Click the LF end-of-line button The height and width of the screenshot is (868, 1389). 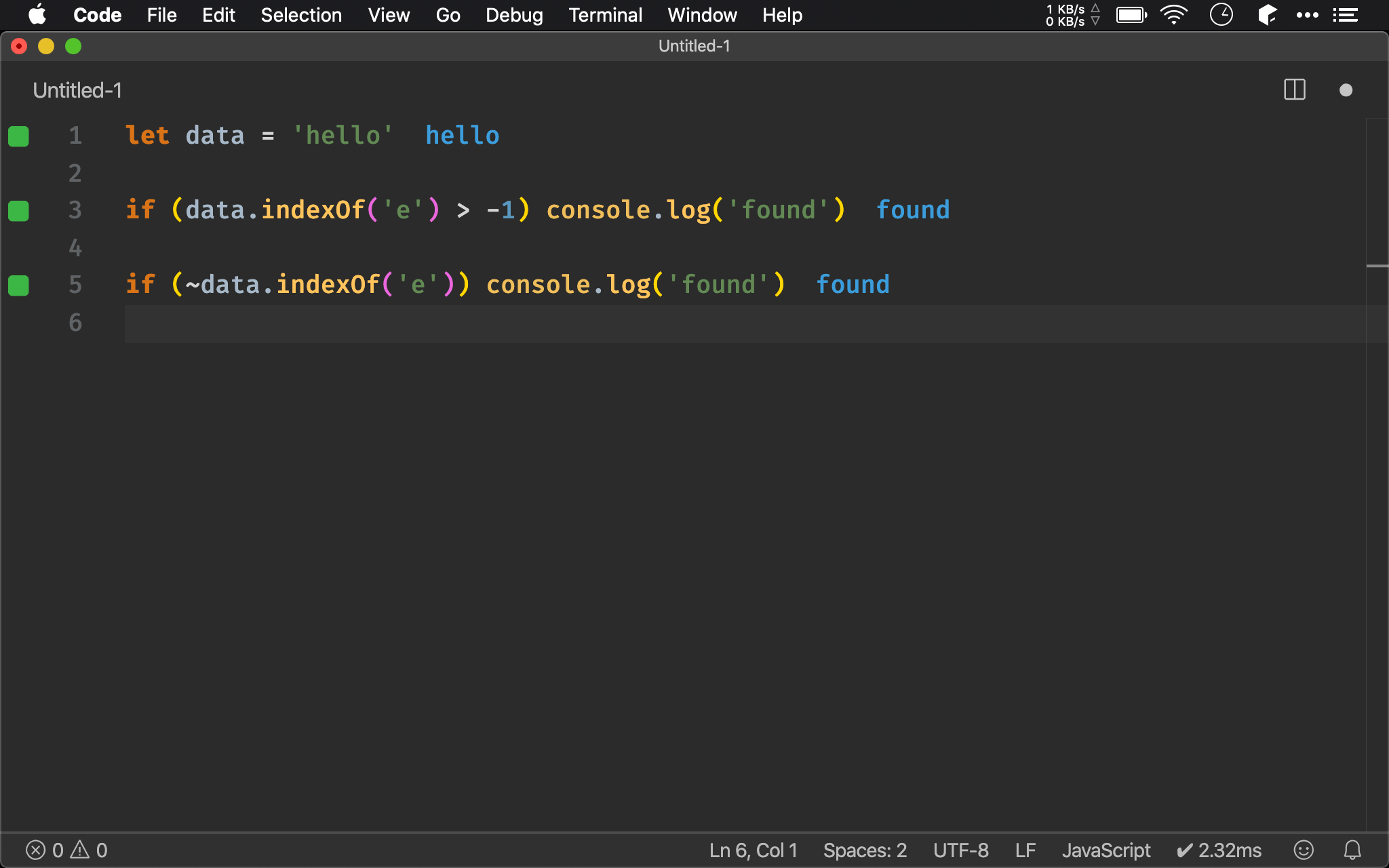1025,850
